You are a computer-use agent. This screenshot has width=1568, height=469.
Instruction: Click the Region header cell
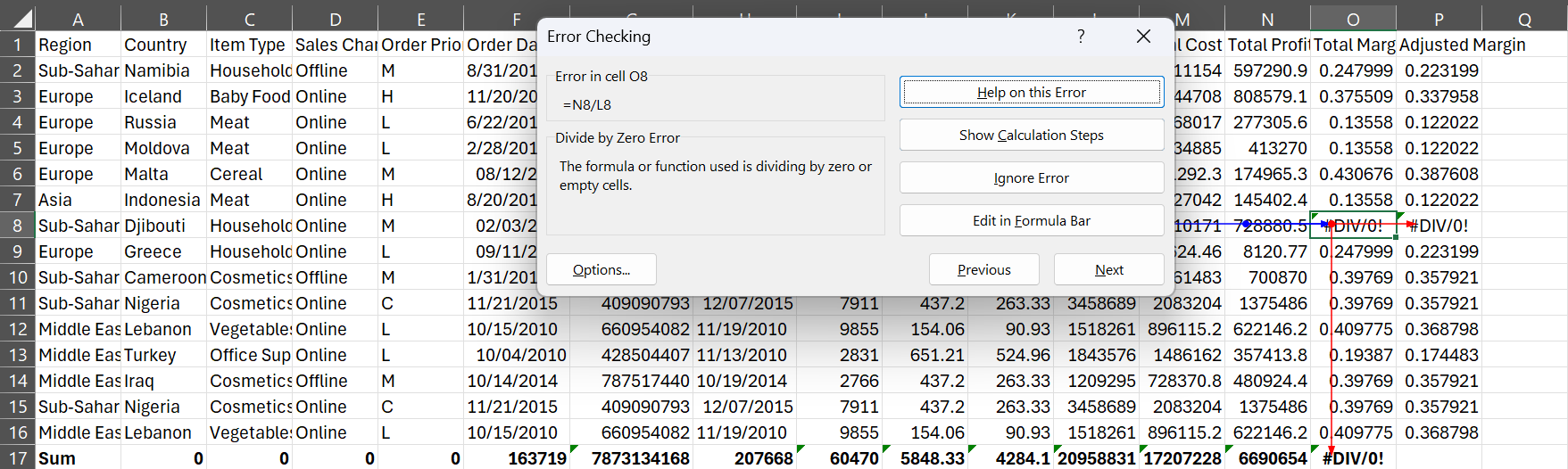78,45
